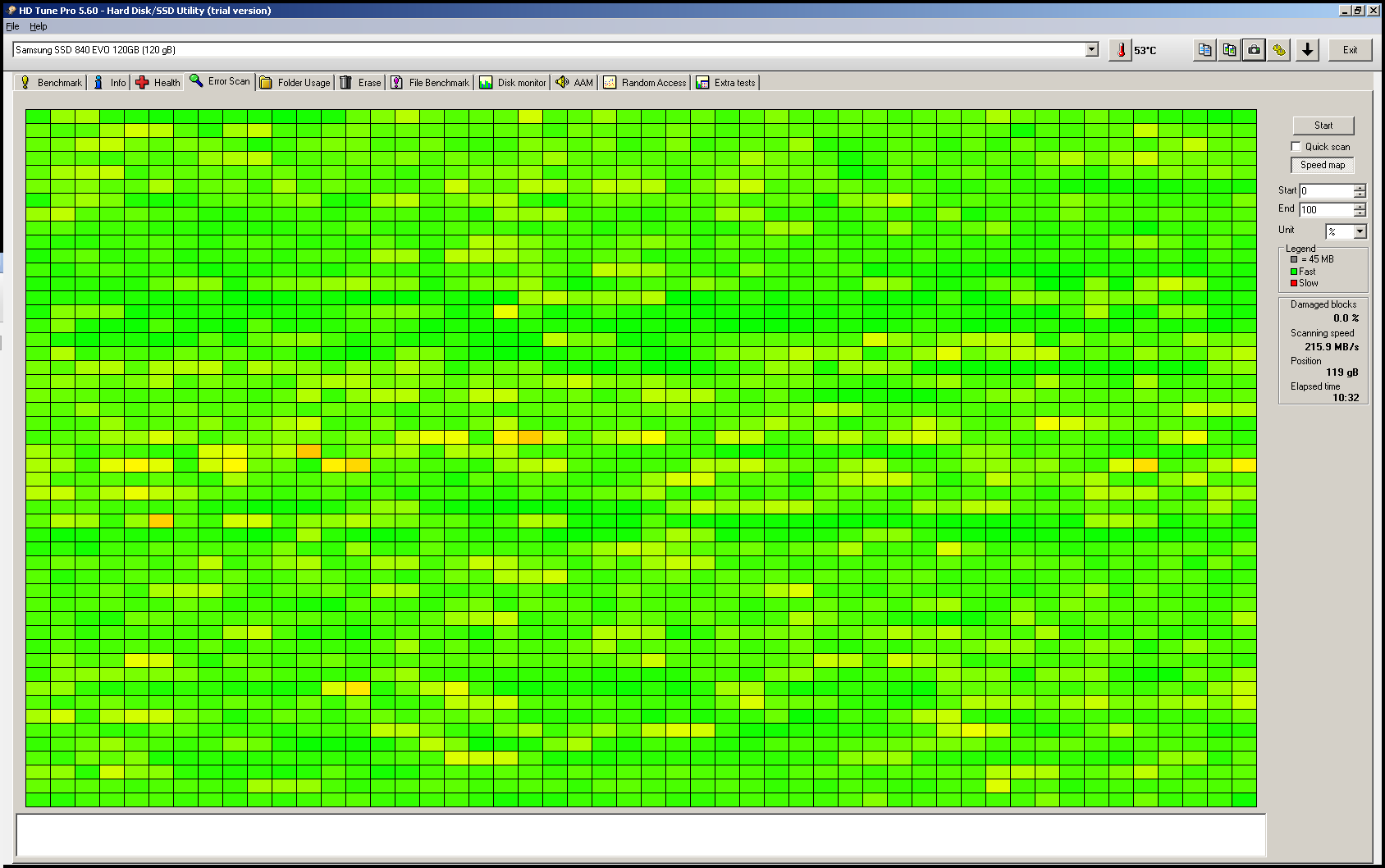The image size is (1385, 868).
Task: Open the Erase tab
Action: tap(360, 82)
